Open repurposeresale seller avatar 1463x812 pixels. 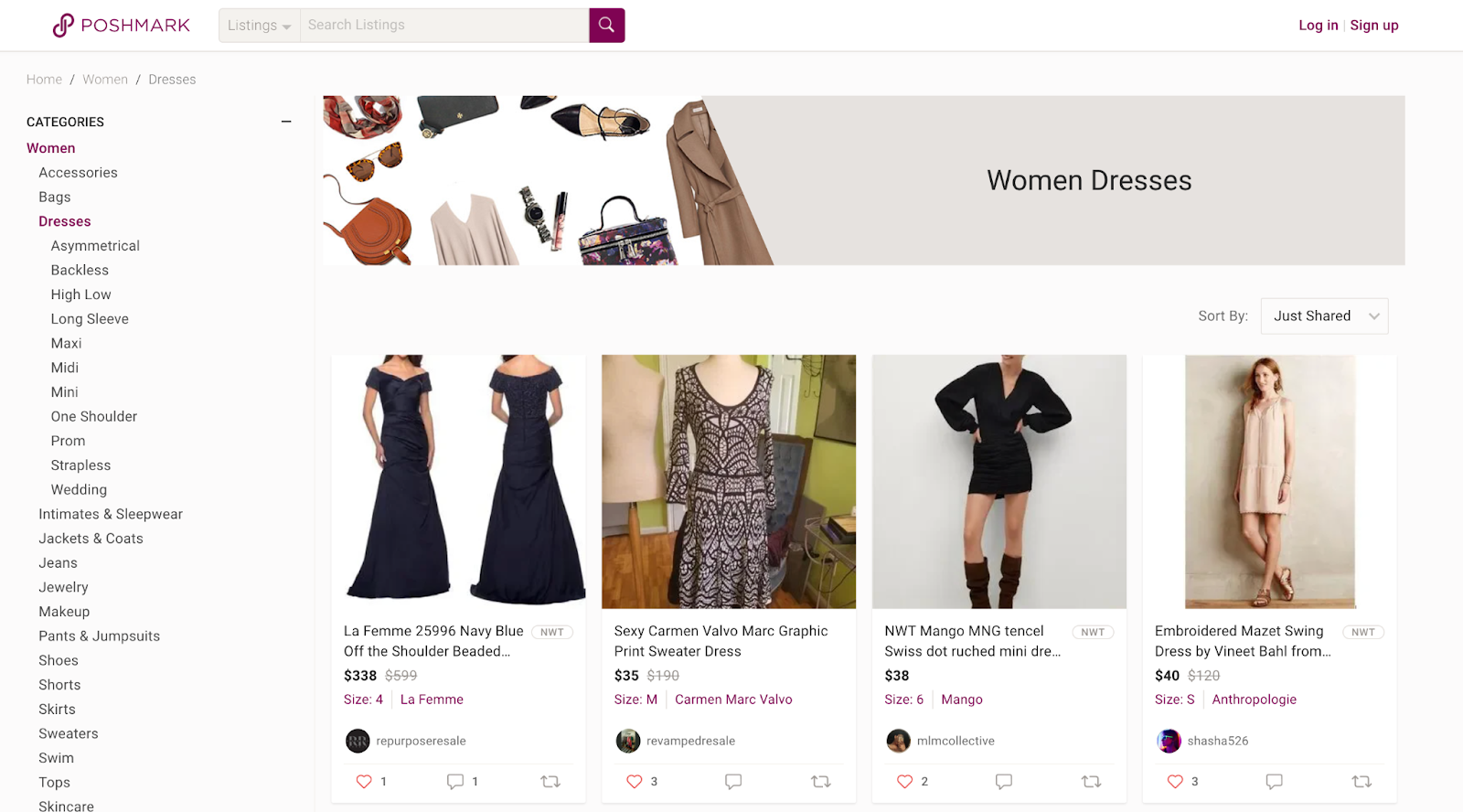pyautogui.click(x=358, y=741)
